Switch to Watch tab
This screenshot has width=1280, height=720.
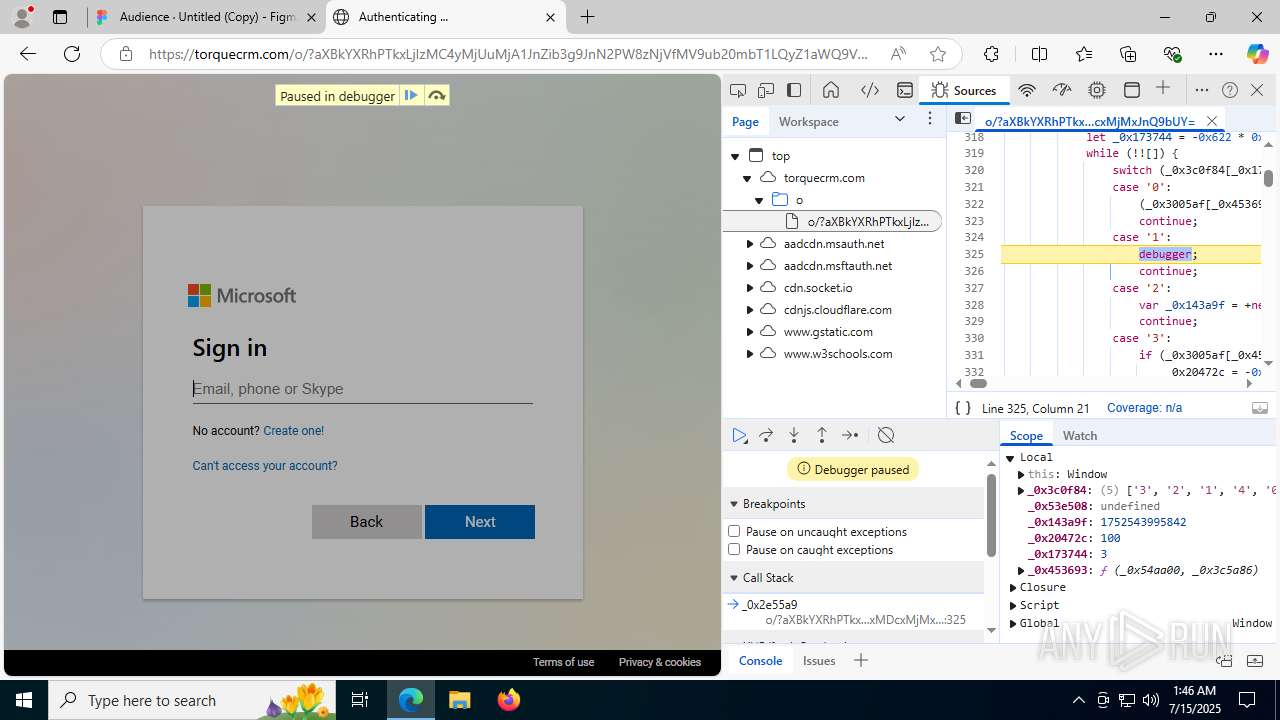coord(1080,436)
